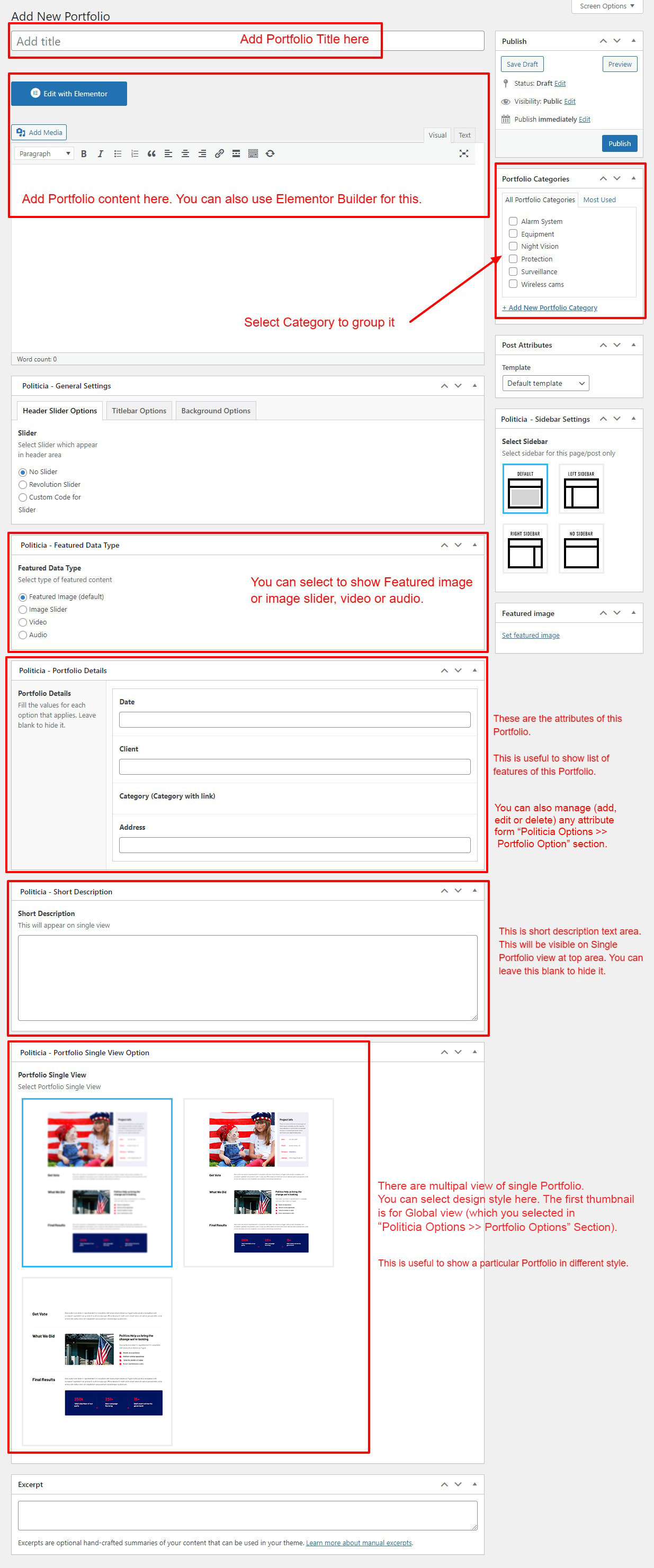Center-align text in the editor
Screen dimensions: 654x1568
185,154
